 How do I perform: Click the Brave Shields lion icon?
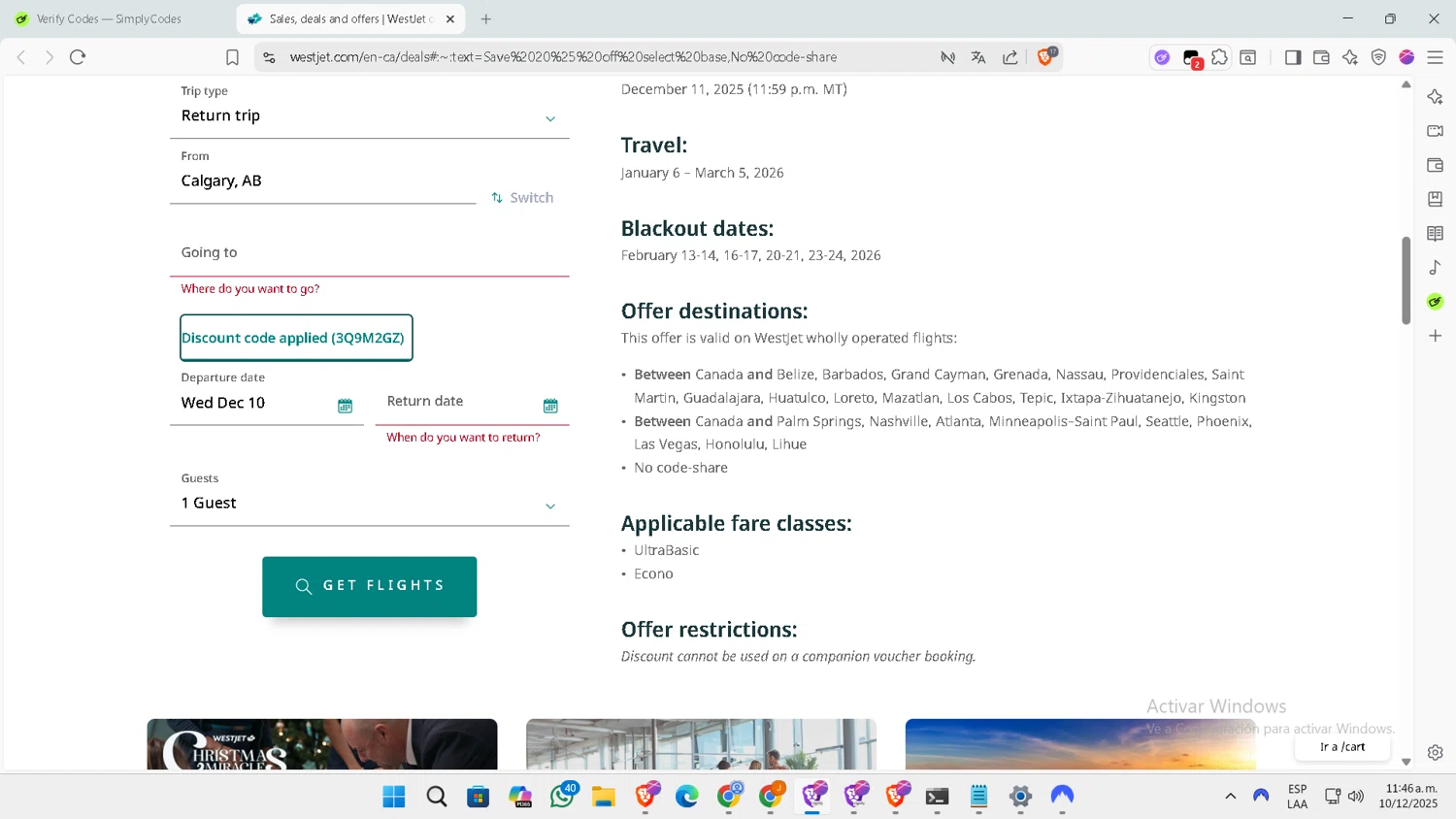coord(1045,57)
